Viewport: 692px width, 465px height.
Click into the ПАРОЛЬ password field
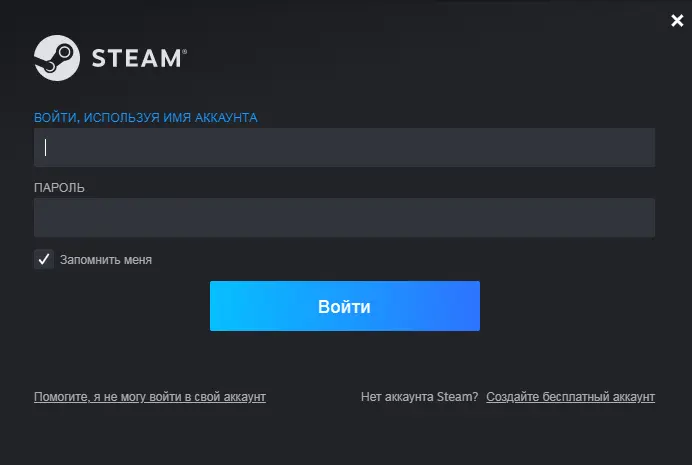coord(344,218)
